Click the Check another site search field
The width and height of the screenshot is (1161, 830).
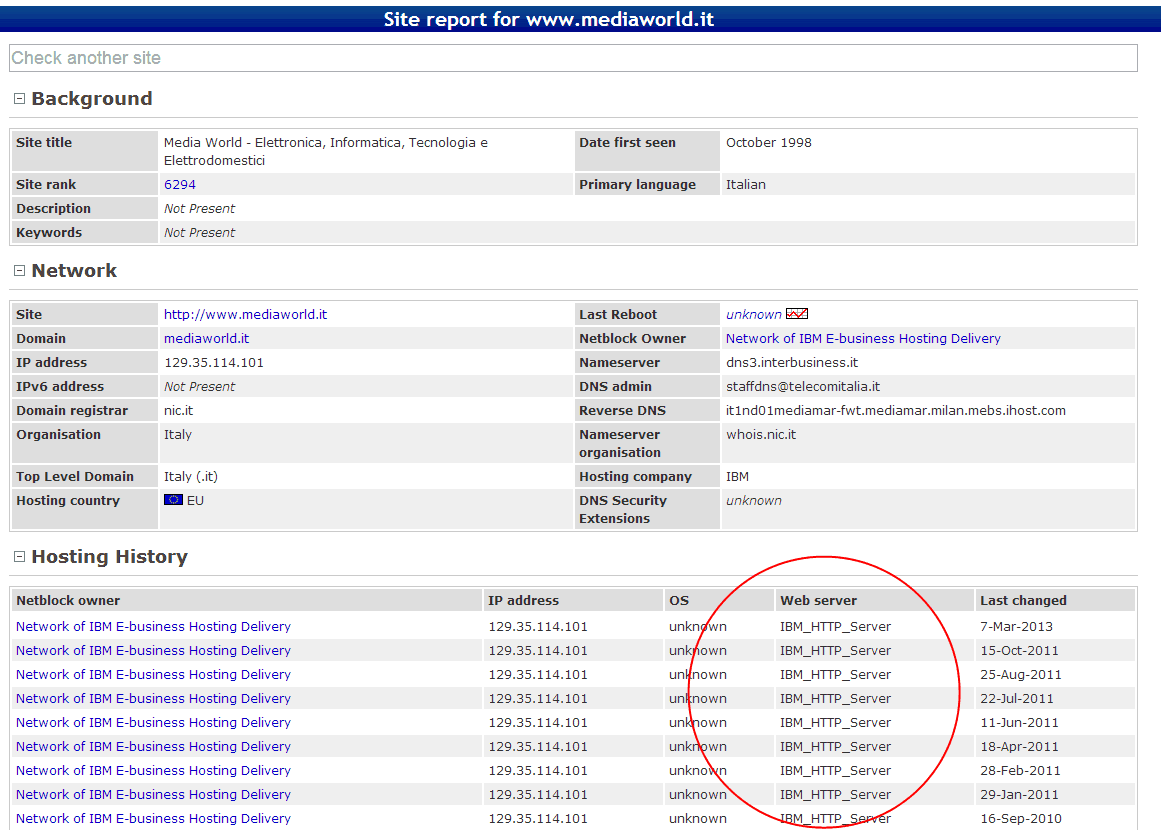point(573,58)
